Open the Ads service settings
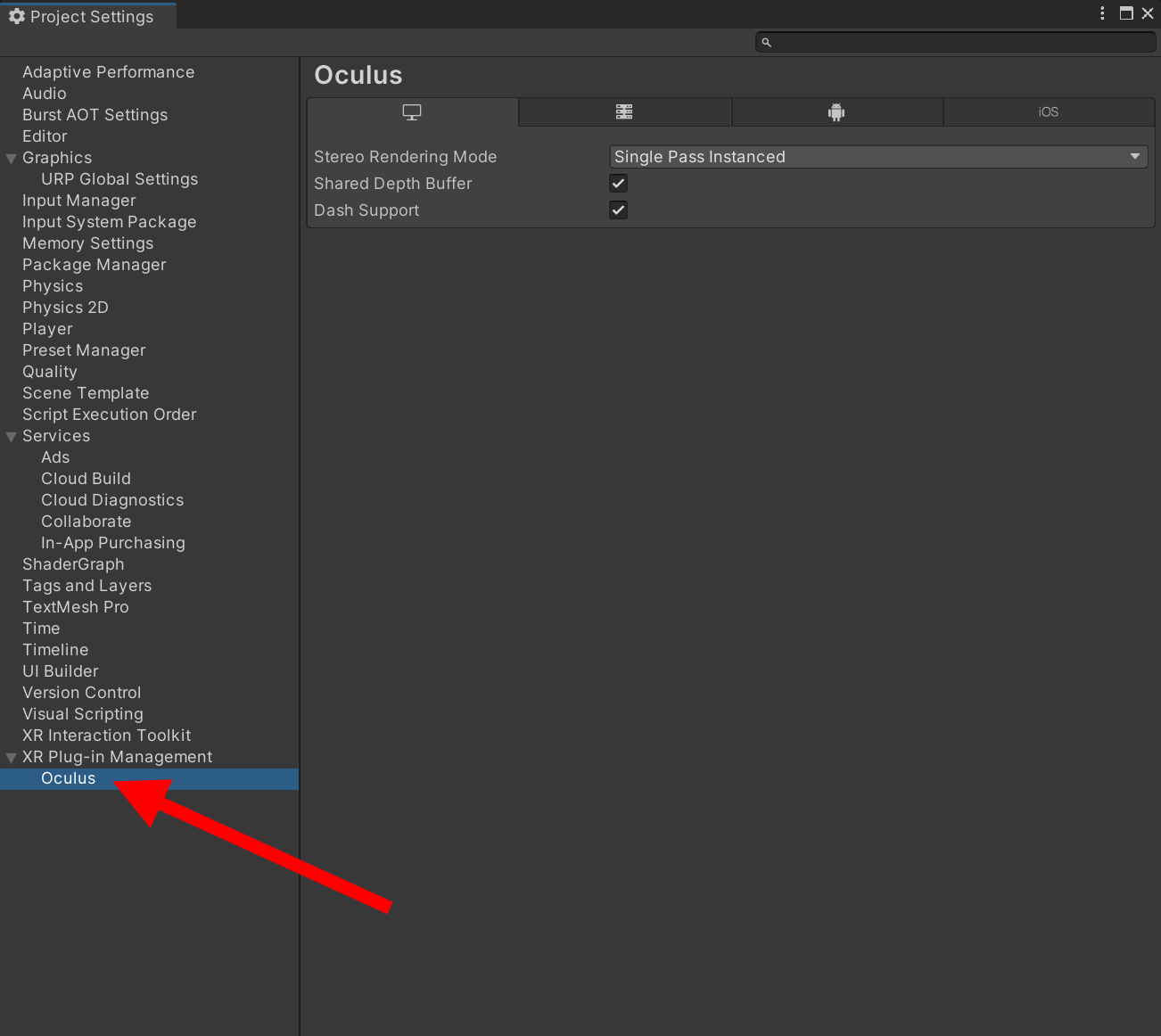Screen dimensions: 1161x1036 55,457
